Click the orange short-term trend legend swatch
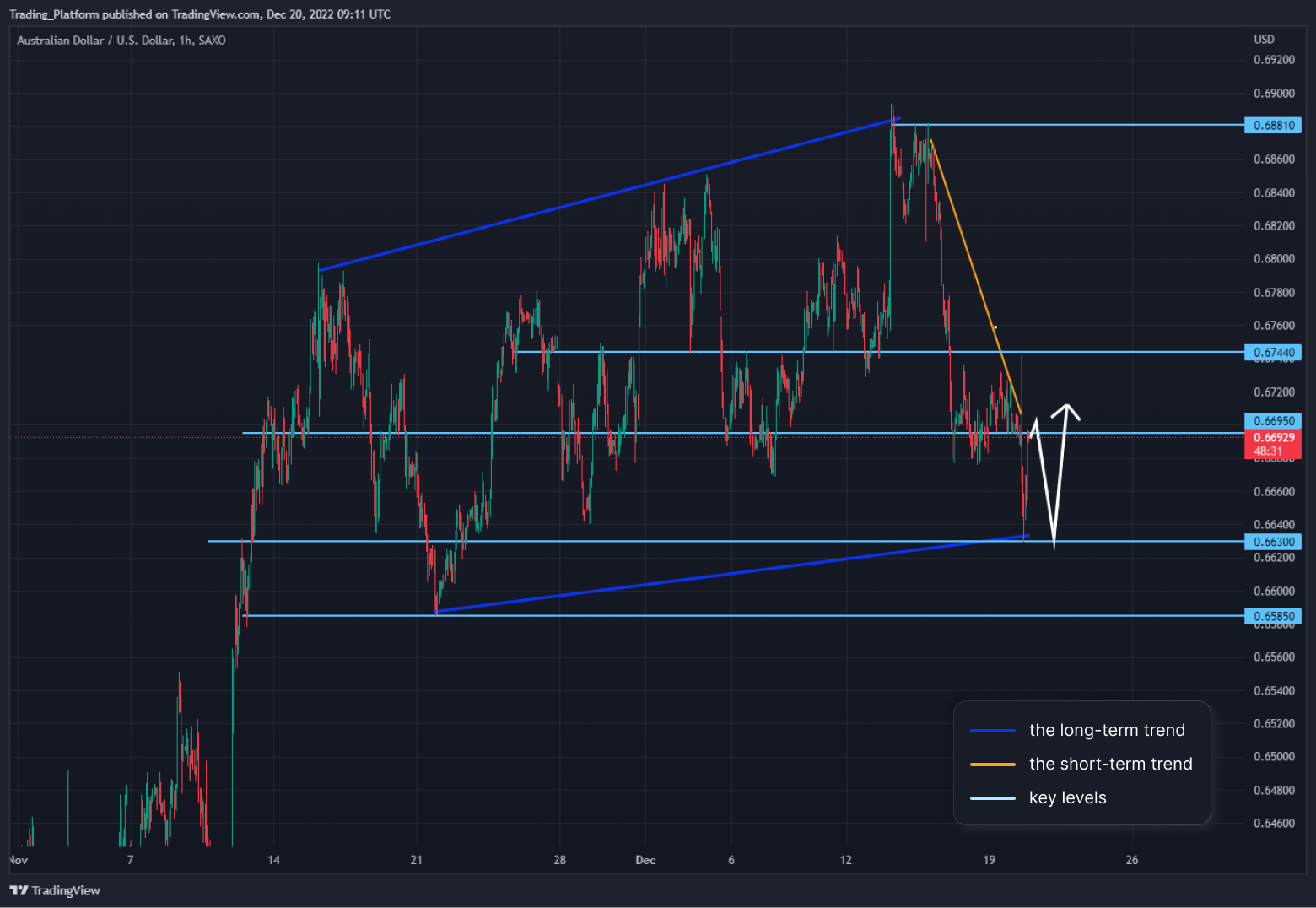1316x908 pixels. 993,765
